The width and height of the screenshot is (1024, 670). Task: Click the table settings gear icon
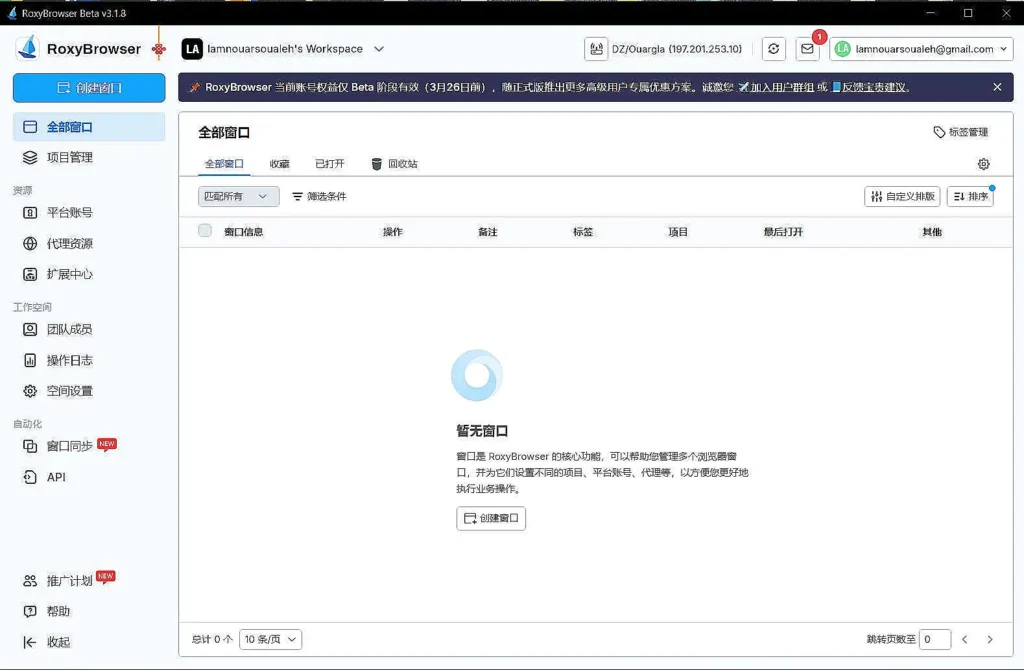click(984, 164)
